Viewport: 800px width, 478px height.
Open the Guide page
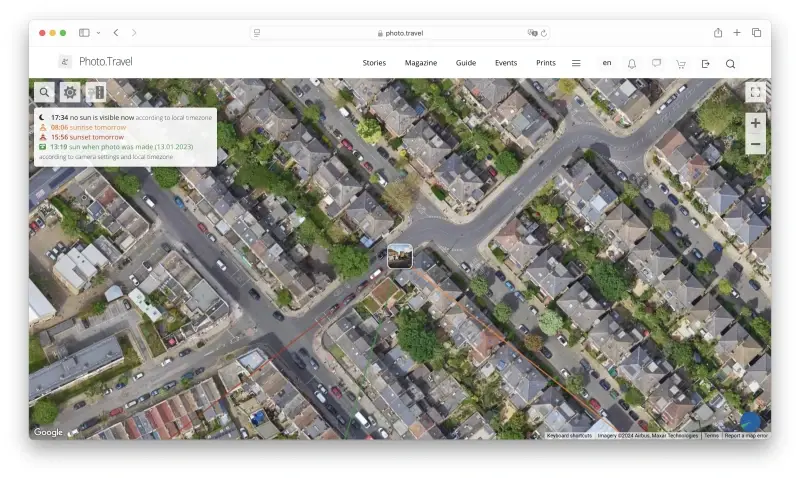[x=466, y=63]
